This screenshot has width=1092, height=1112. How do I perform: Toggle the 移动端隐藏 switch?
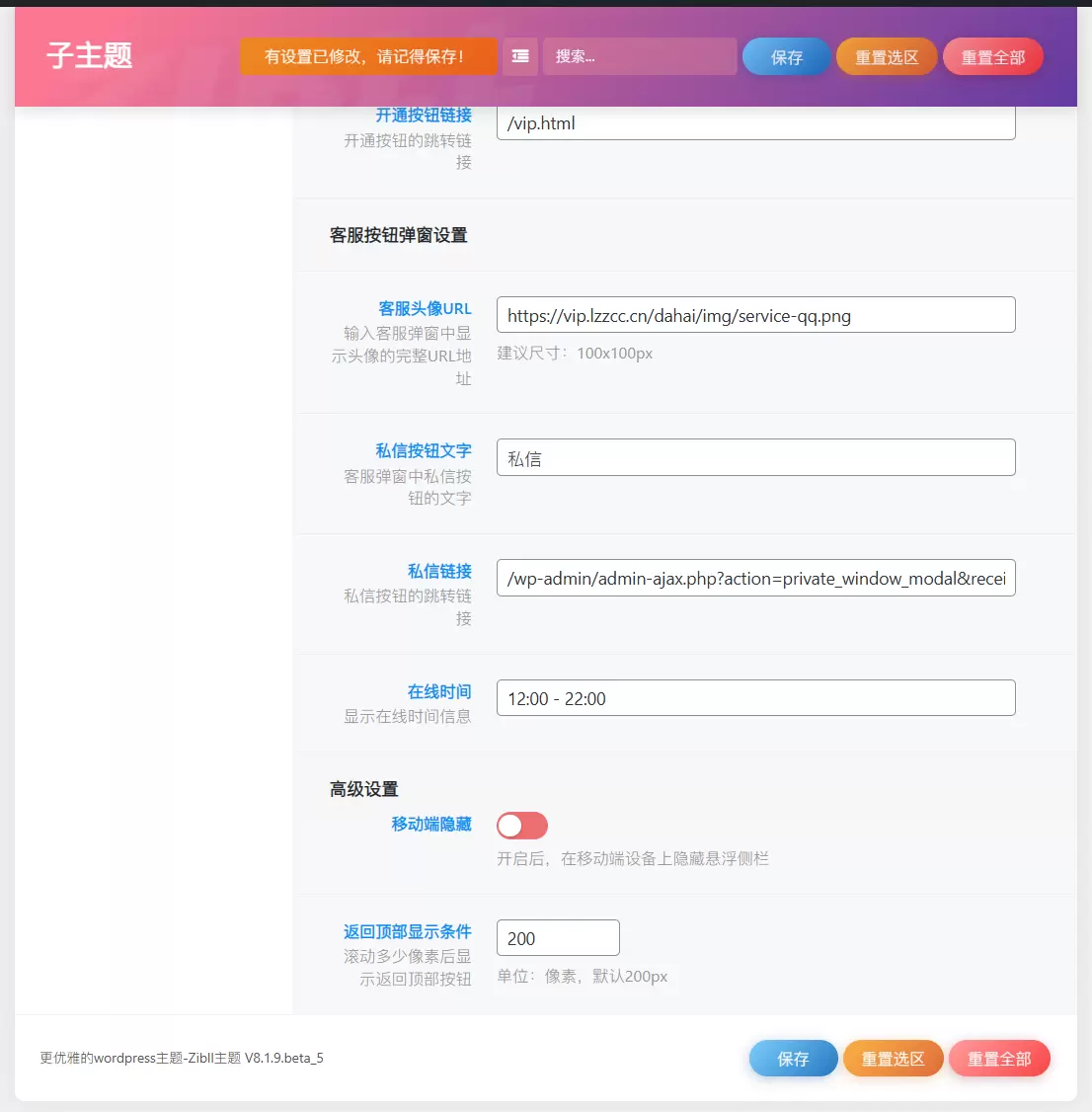(x=522, y=826)
